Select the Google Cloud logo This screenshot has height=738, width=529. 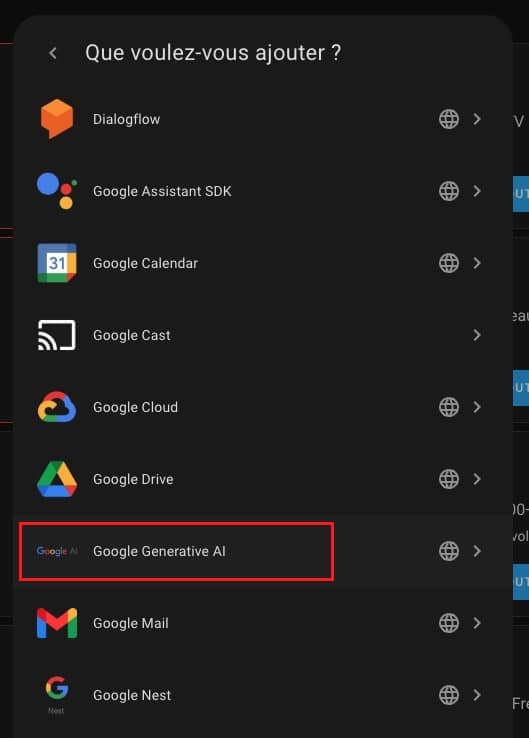[x=57, y=407]
